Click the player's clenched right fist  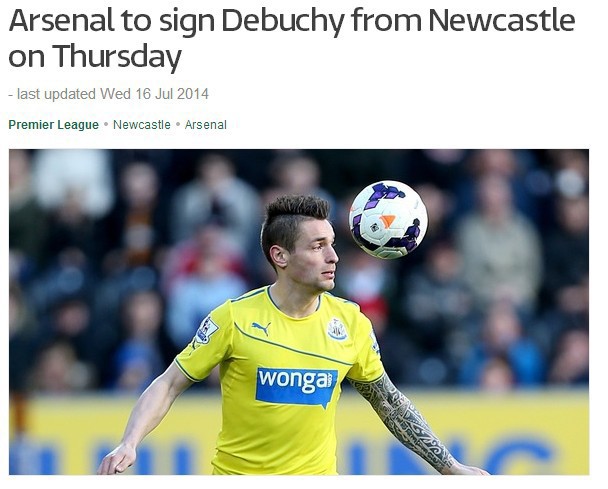116,460
